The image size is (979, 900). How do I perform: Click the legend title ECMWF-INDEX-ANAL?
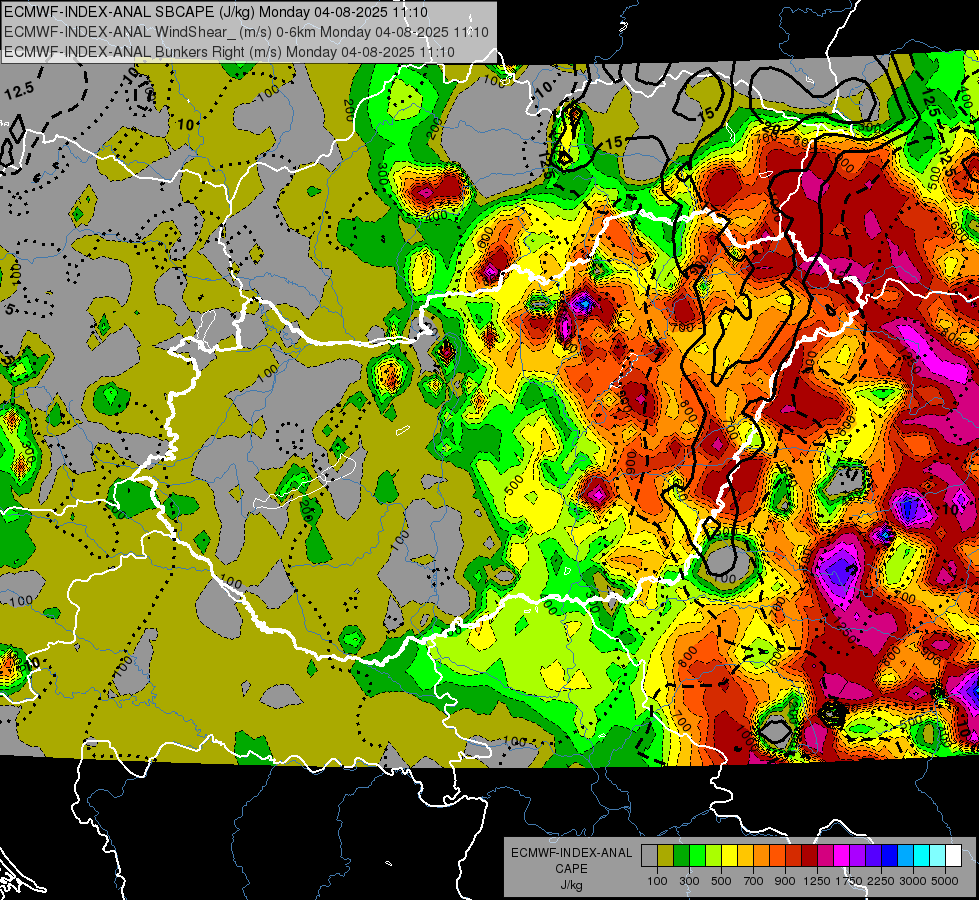pos(572,853)
